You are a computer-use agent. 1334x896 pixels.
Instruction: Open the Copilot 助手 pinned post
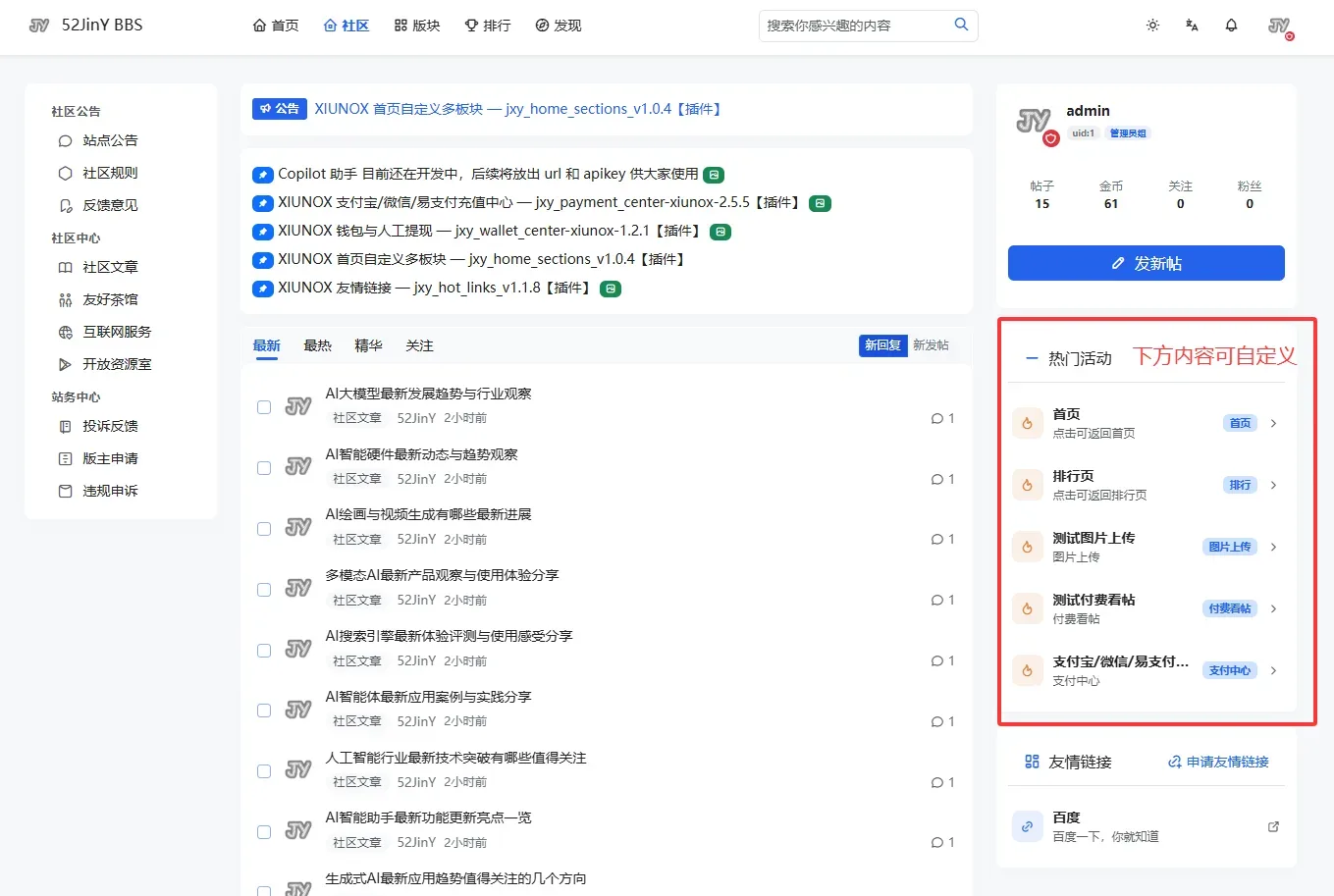[x=488, y=174]
